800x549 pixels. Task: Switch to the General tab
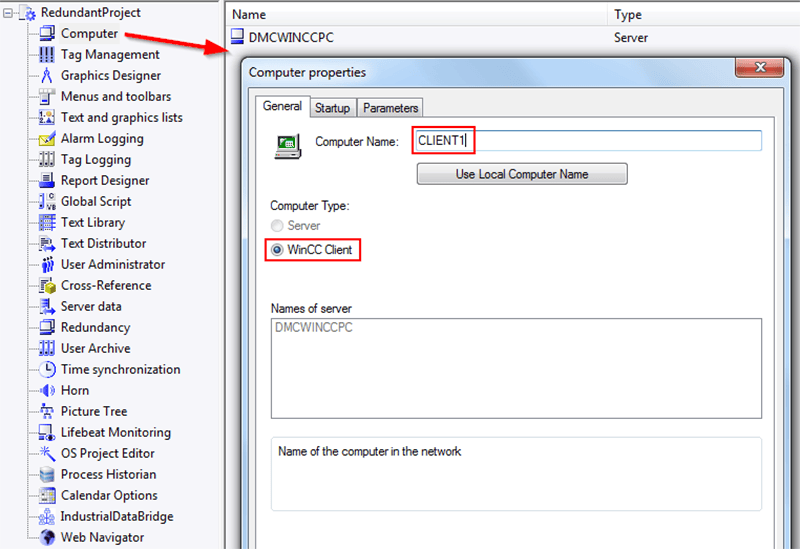pos(282,106)
